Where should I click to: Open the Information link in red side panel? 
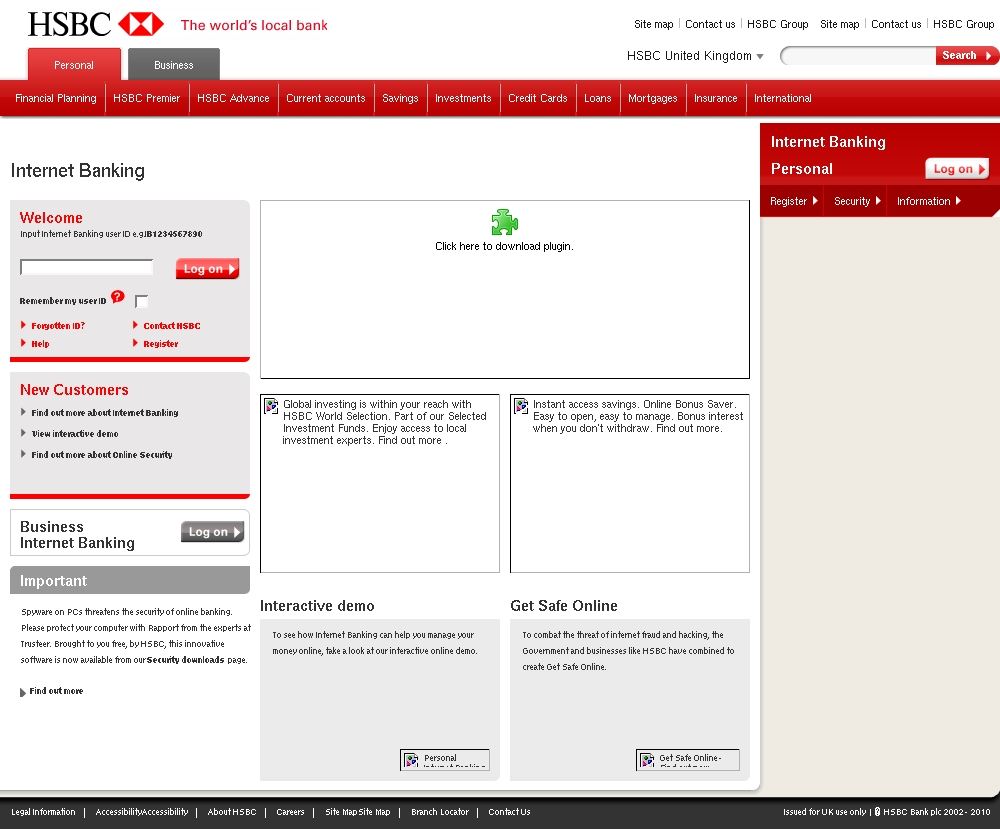coord(929,201)
